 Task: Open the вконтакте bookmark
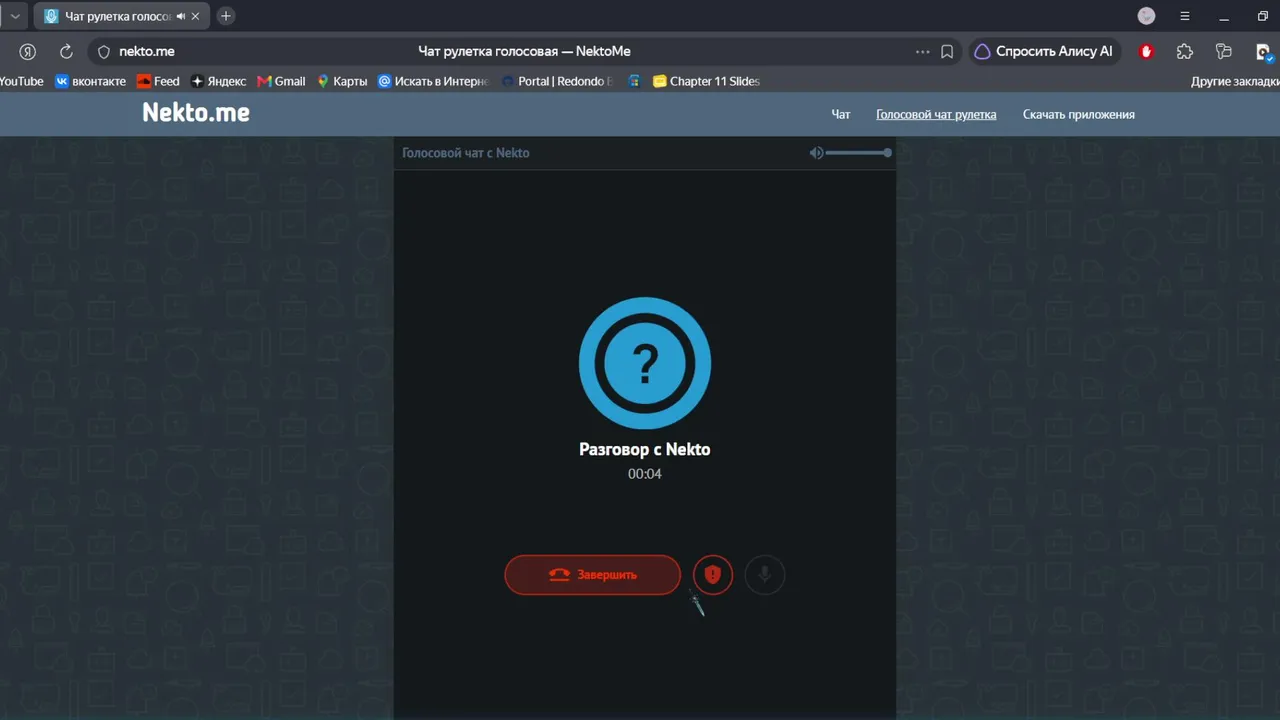[90, 81]
